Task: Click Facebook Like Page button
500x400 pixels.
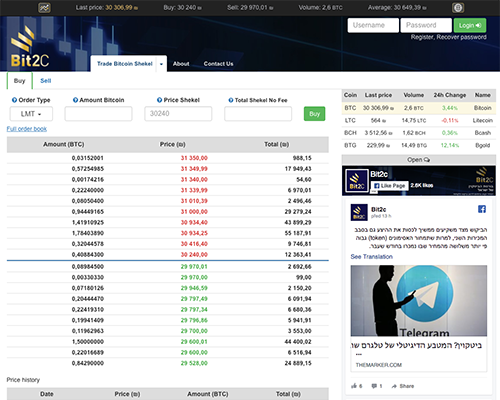Action: click(390, 186)
